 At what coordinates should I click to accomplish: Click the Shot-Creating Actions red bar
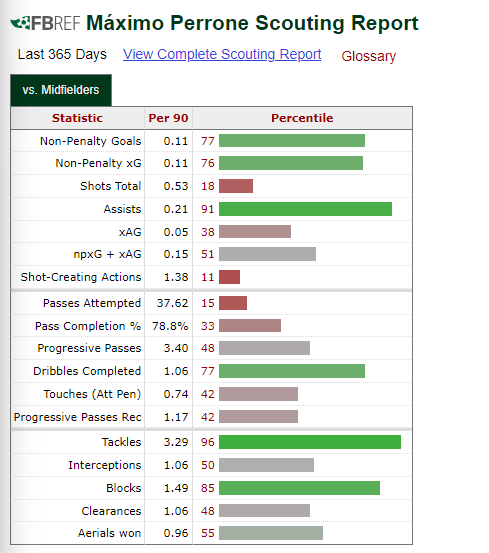pyautogui.click(x=230, y=277)
